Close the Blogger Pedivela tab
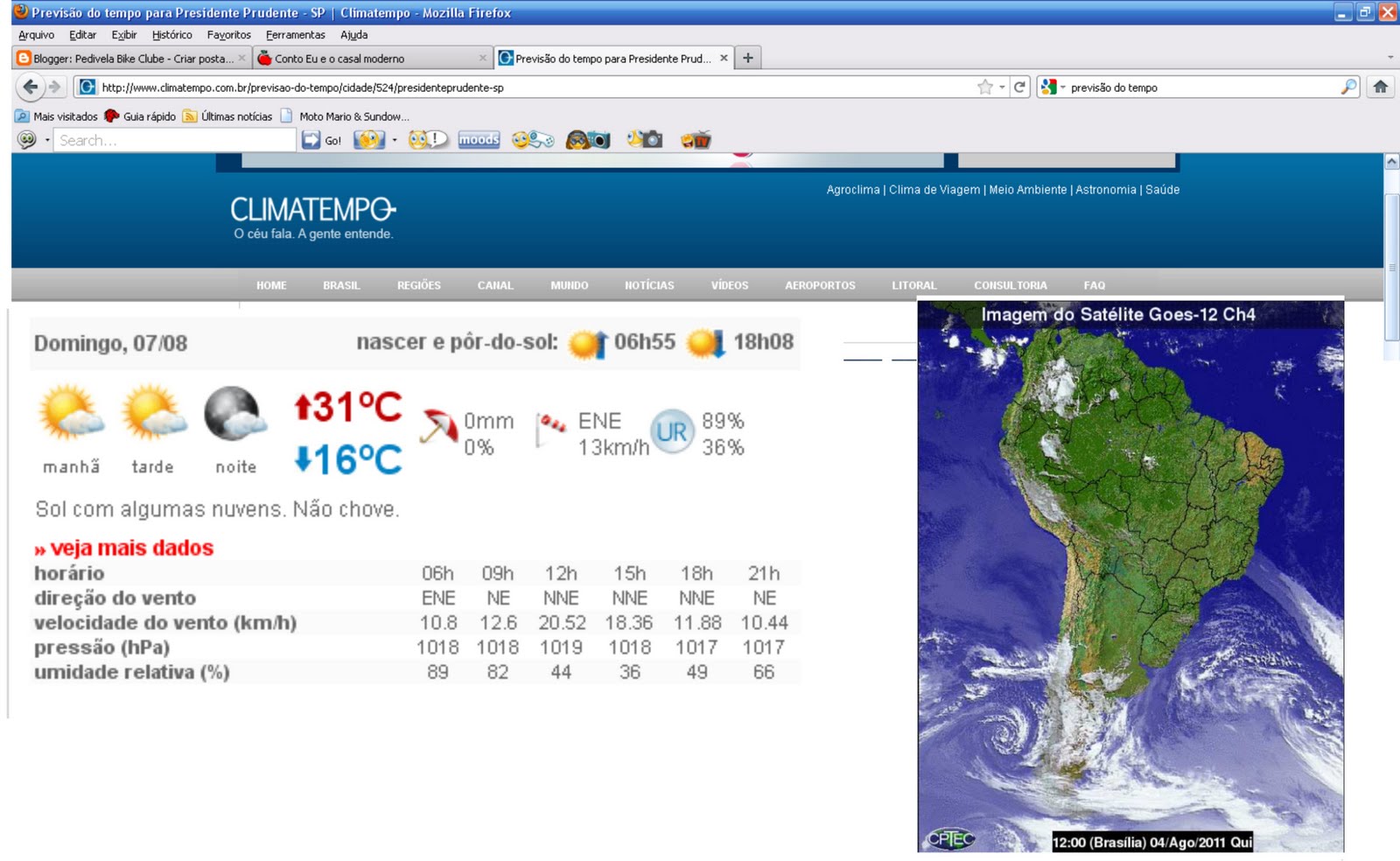Screen dimensions: 1400x861 coord(241,58)
